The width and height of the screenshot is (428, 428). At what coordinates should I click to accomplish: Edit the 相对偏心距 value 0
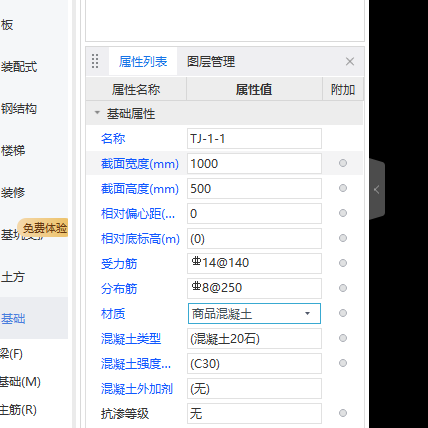coord(254,213)
